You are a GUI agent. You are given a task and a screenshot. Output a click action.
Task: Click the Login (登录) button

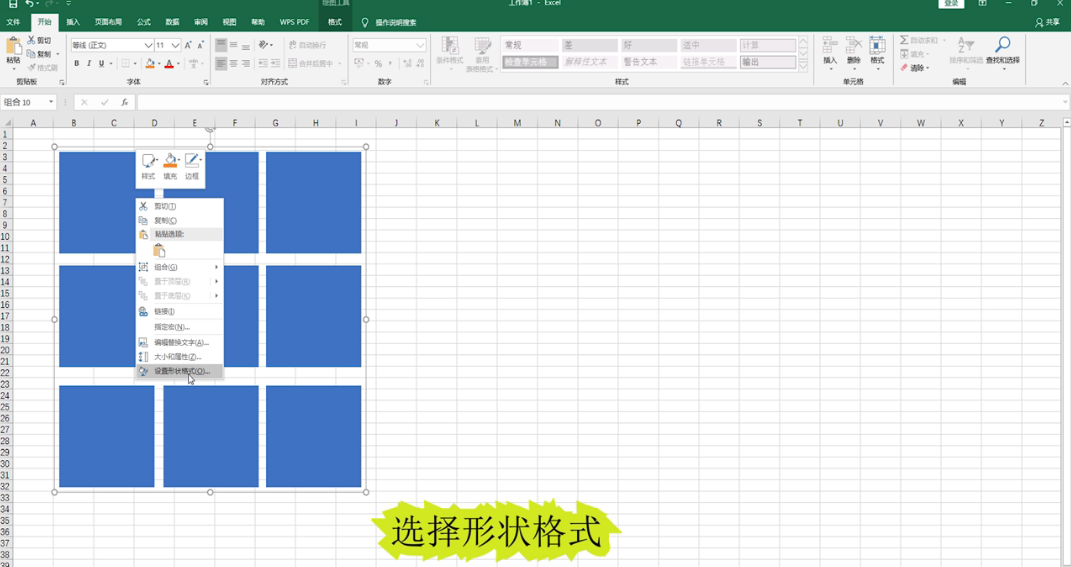[x=951, y=3]
